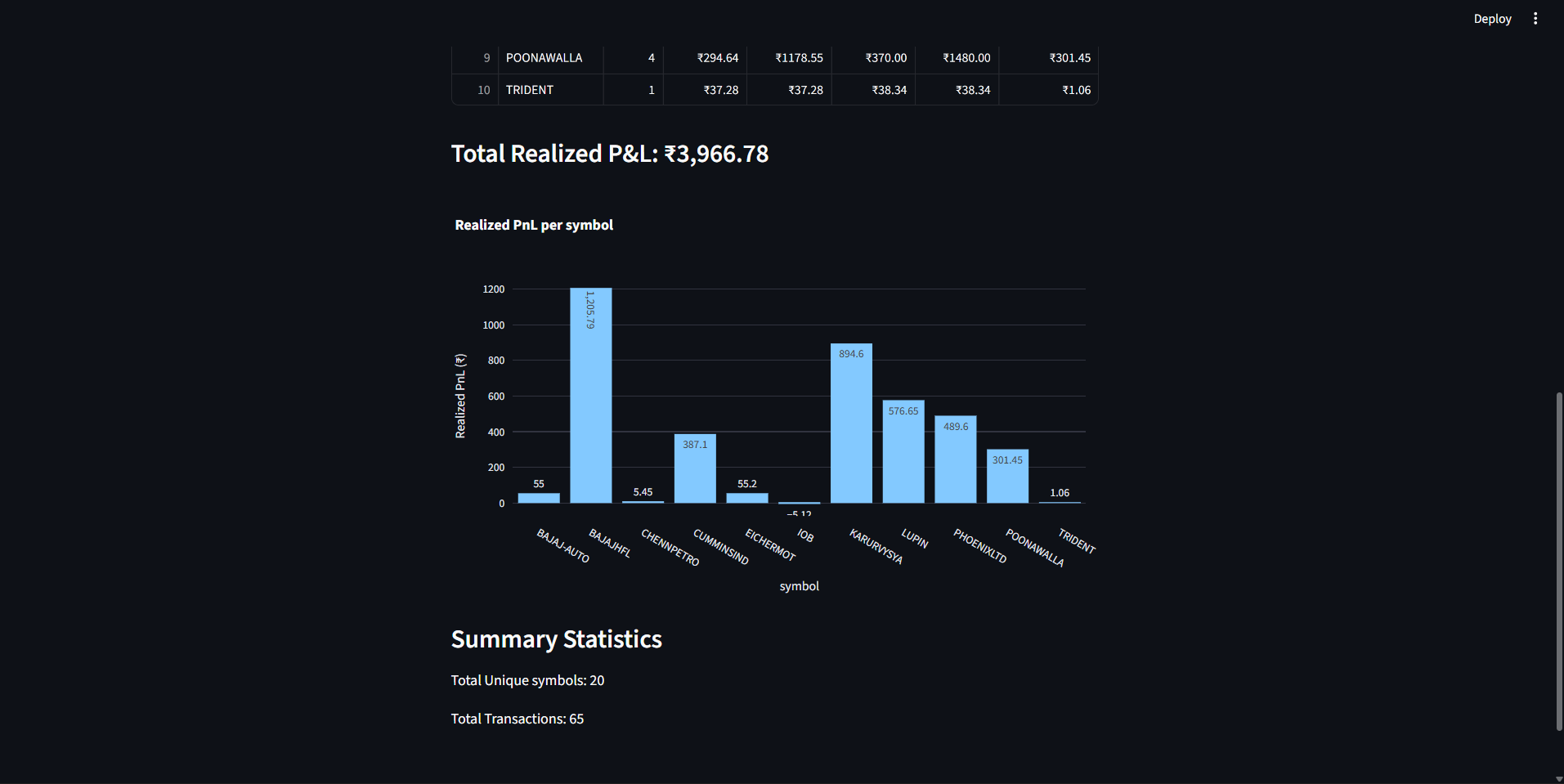1564x784 pixels.
Task: Select the Total Realized P&L heading
Action: point(609,154)
